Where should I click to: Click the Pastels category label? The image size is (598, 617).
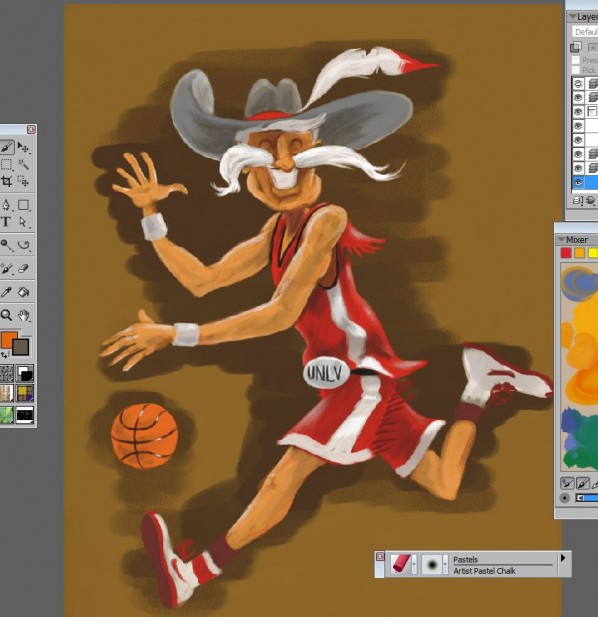[465, 560]
